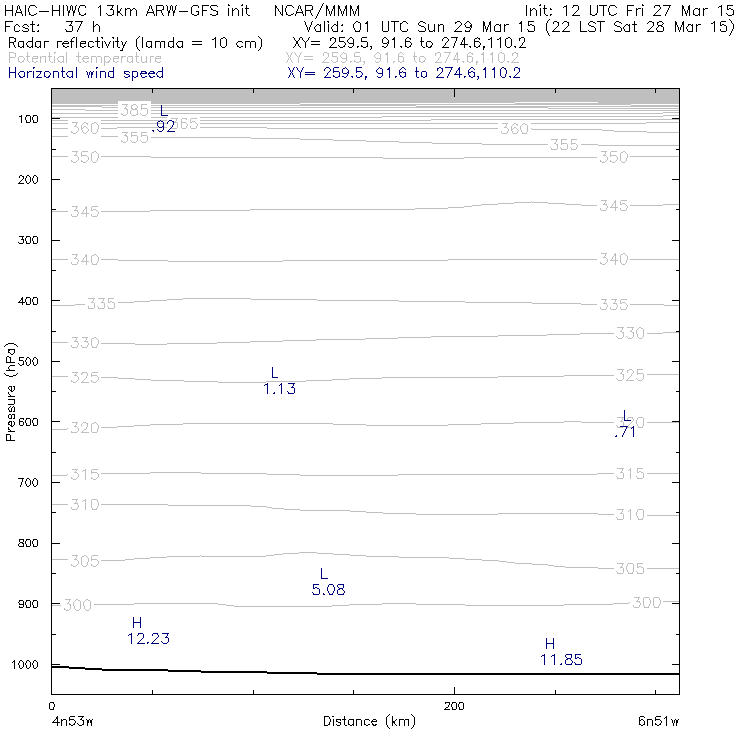Image resolution: width=740 pixels, height=740 pixels.
Task: Click the right-side '345' contour label
Action: (614, 205)
